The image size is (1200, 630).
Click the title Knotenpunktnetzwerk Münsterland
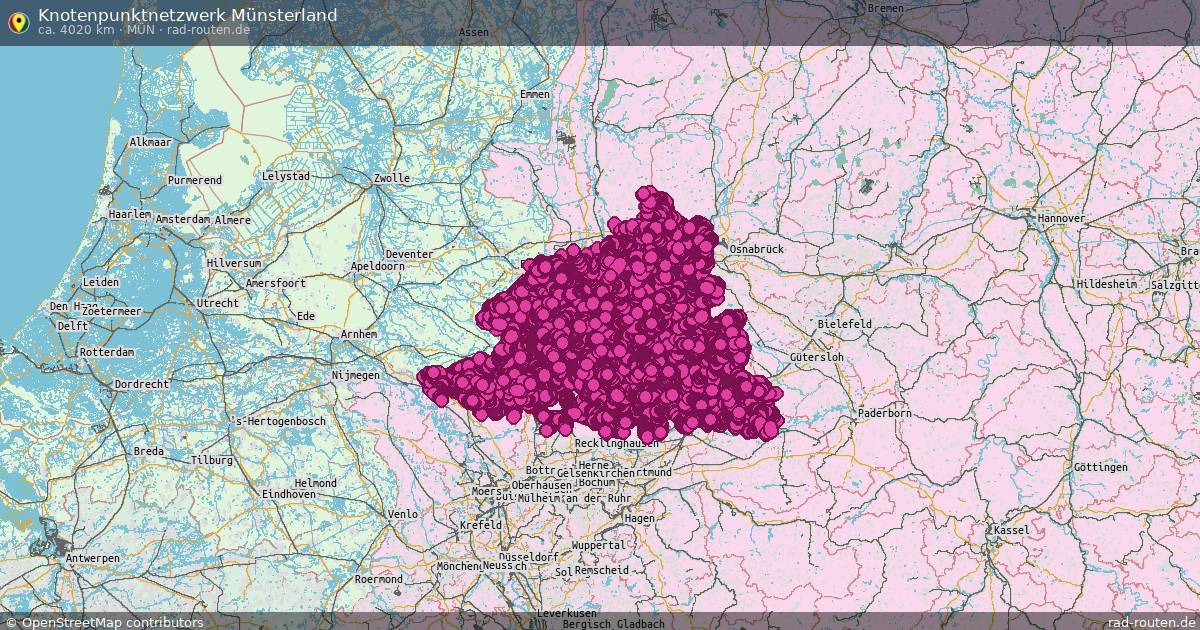point(186,15)
